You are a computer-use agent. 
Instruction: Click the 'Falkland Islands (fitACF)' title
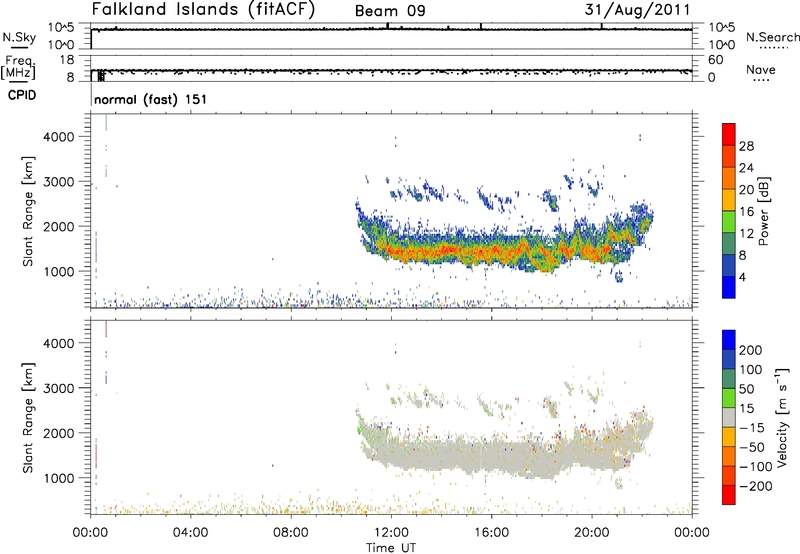pos(203,9)
